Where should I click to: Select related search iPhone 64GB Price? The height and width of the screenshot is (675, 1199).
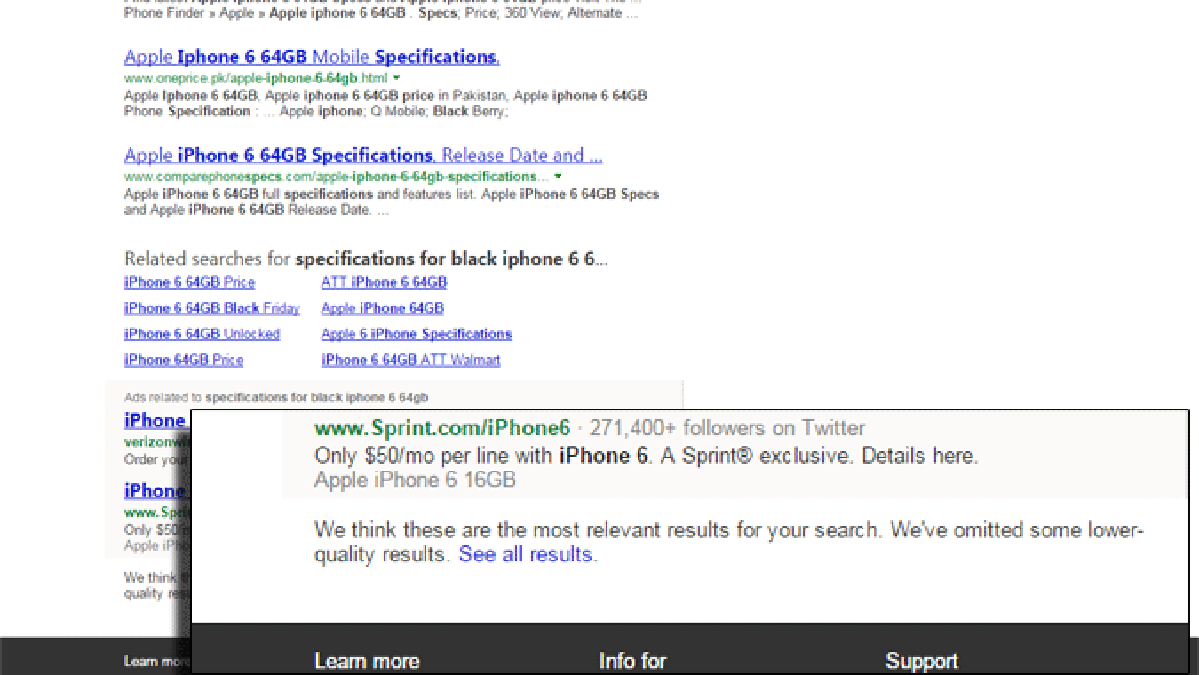click(x=184, y=360)
